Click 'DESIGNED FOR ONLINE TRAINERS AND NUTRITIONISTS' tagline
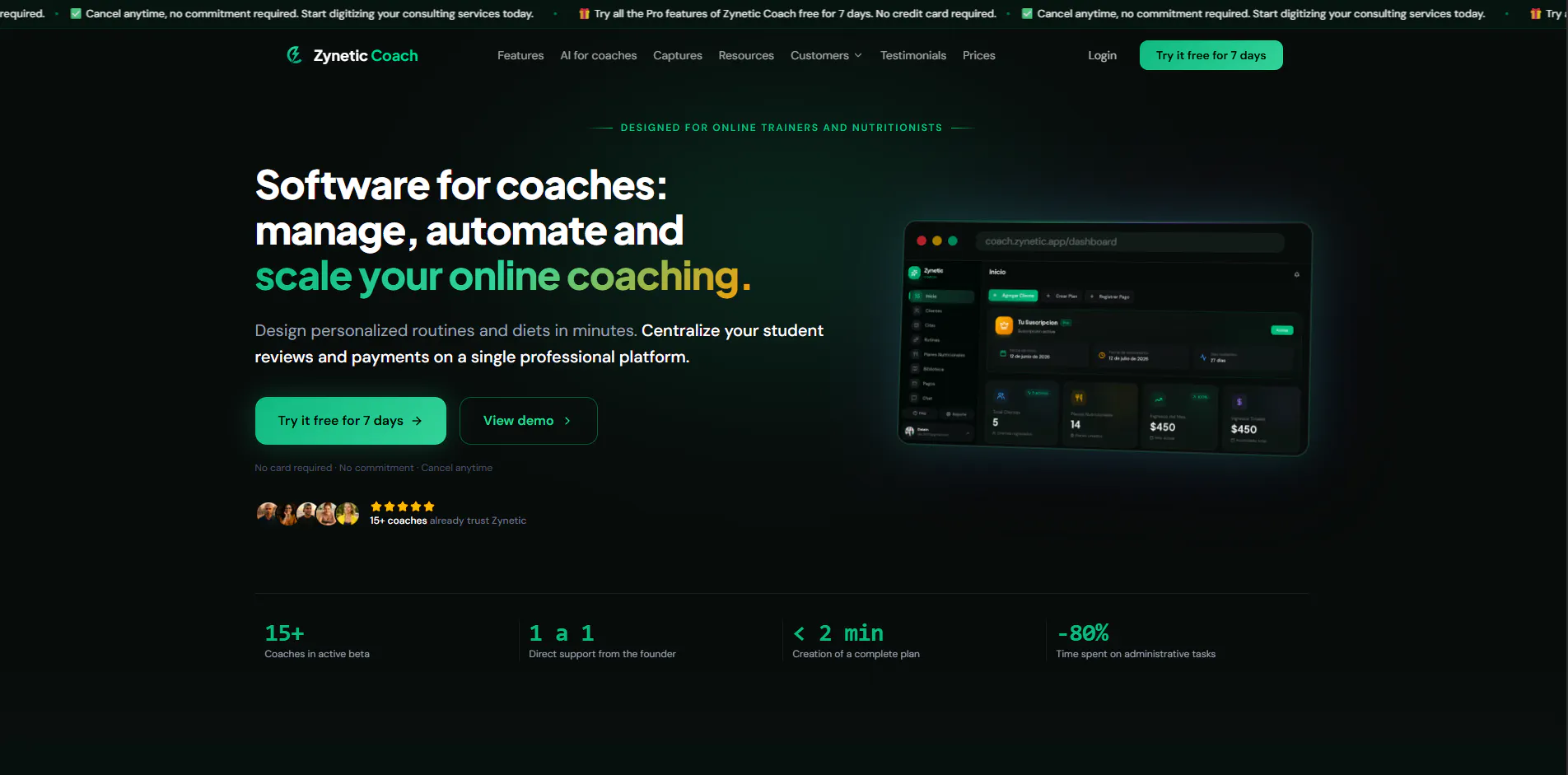This screenshot has width=1568, height=775. [x=782, y=128]
